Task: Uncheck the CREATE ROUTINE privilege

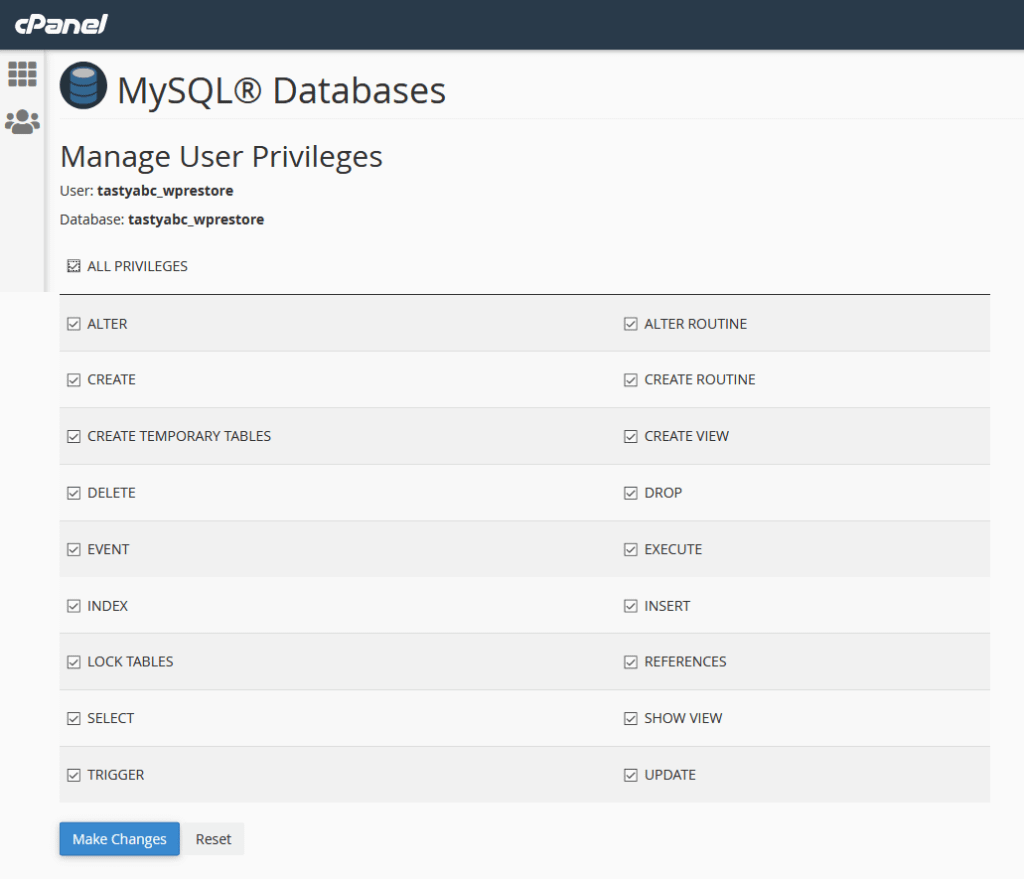Action: (x=630, y=379)
